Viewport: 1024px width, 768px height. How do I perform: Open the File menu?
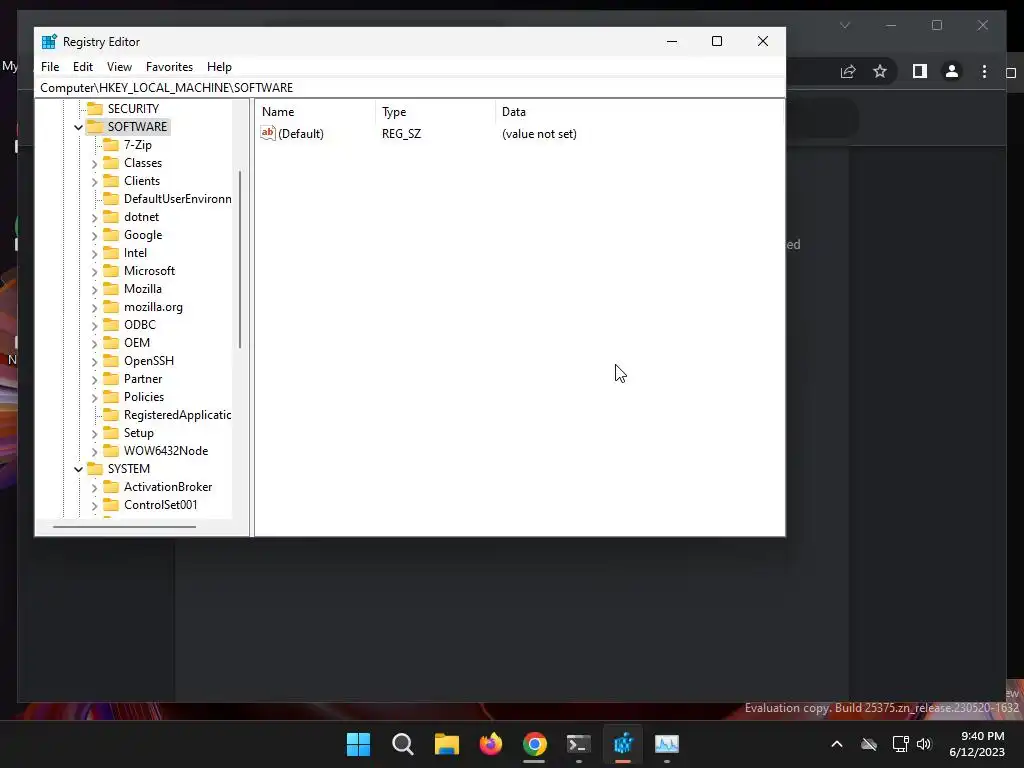coord(50,67)
